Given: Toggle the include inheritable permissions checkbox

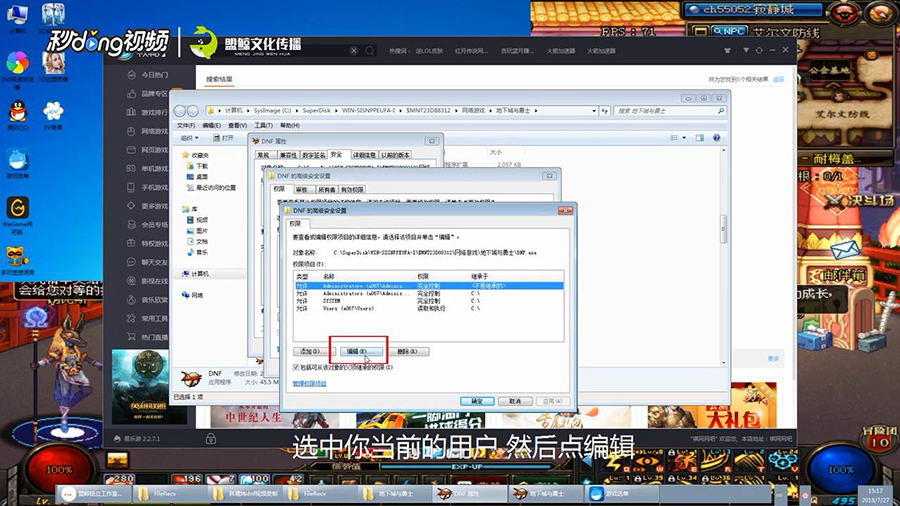Looking at the screenshot, I should coord(296,367).
